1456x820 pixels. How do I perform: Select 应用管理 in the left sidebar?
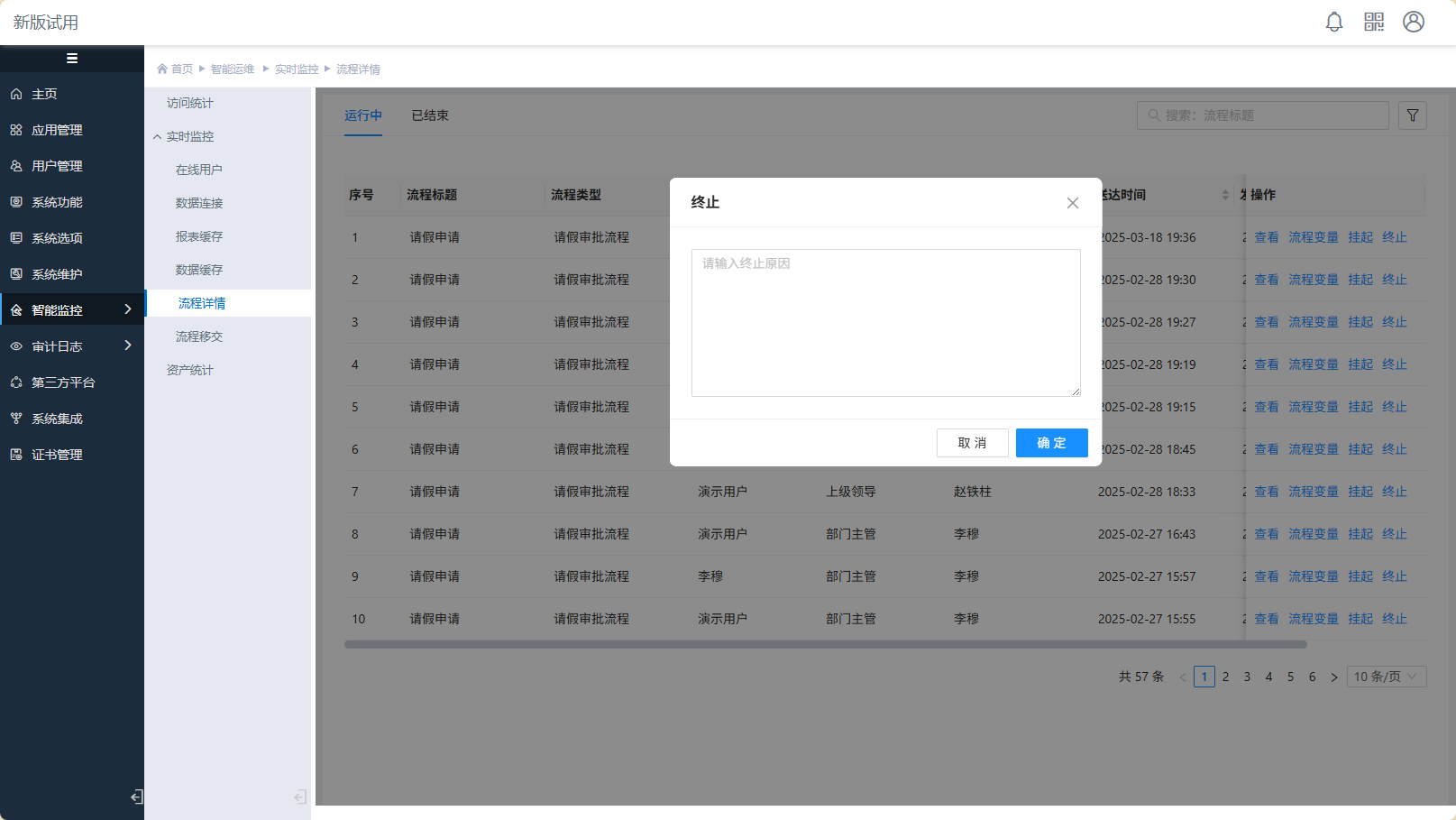[x=57, y=130]
